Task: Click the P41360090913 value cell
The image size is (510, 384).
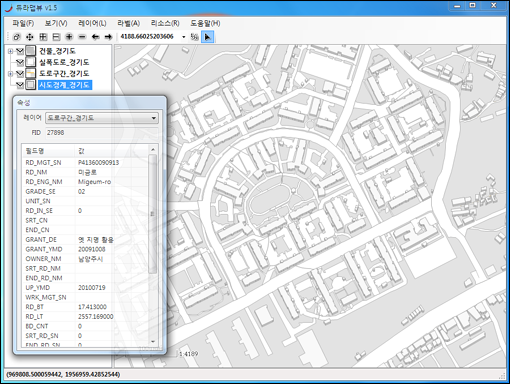Action: point(98,163)
